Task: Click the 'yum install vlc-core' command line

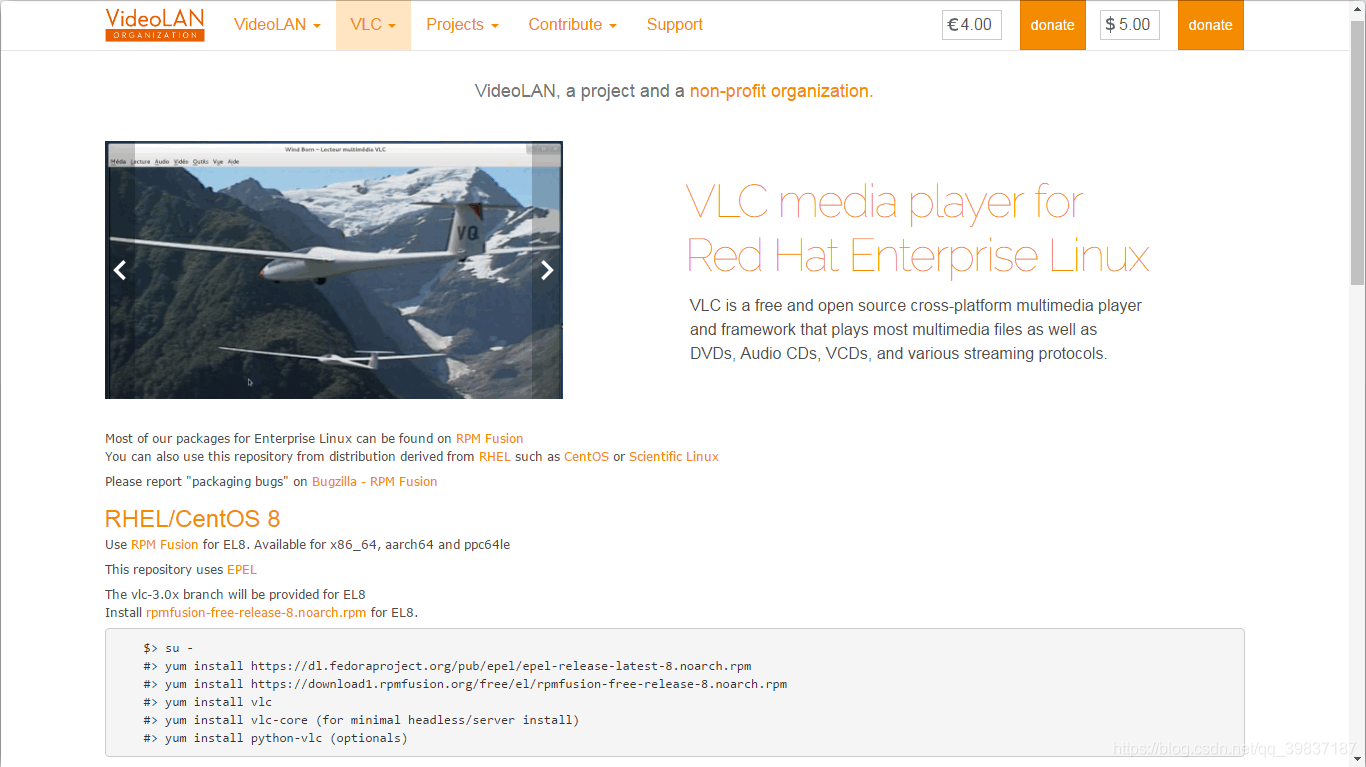Action: (361, 720)
